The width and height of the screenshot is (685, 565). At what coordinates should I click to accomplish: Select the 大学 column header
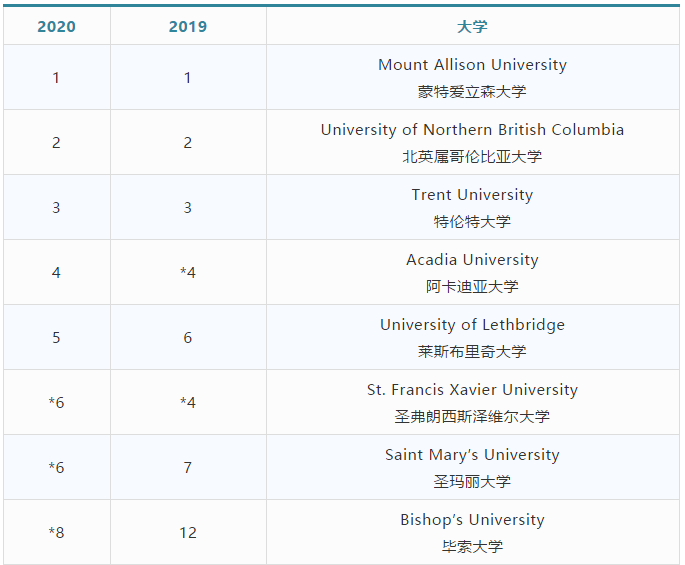[472, 27]
